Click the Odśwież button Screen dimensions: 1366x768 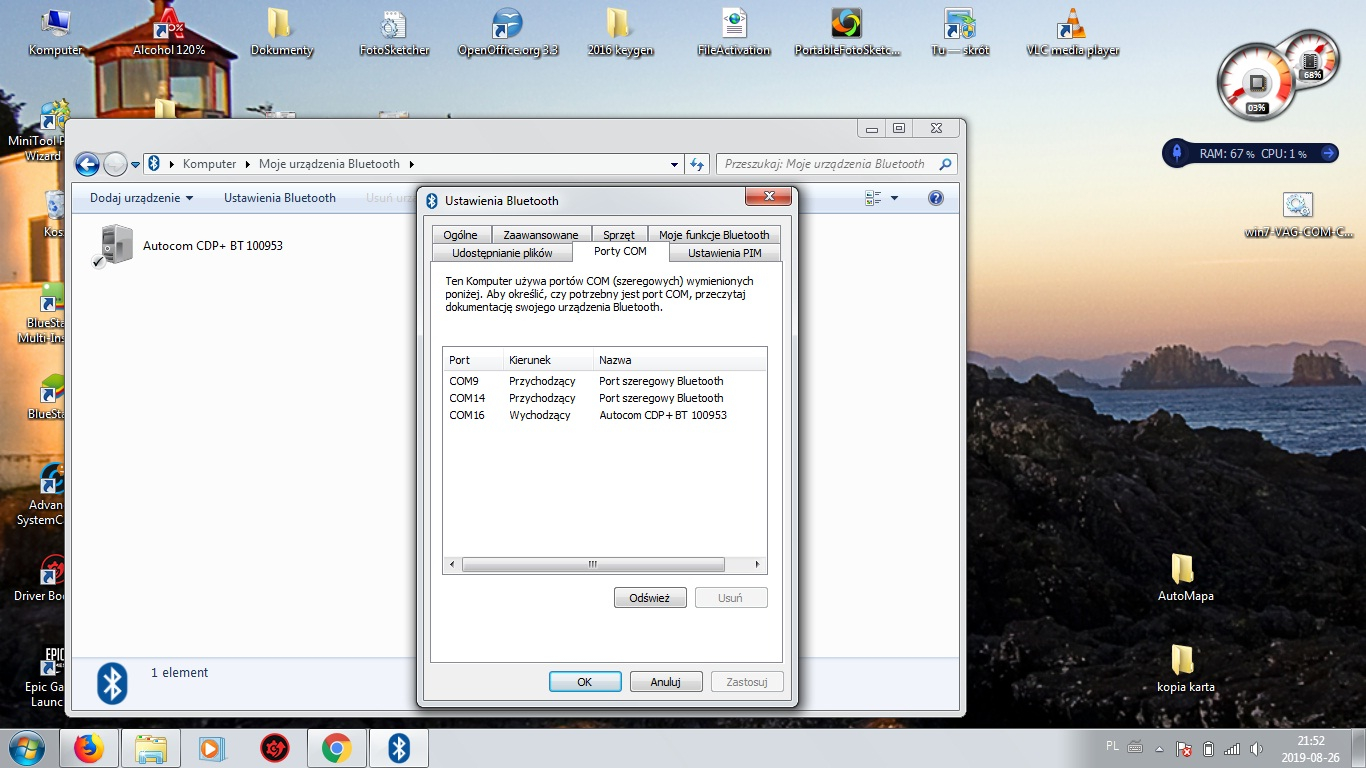[650, 598]
